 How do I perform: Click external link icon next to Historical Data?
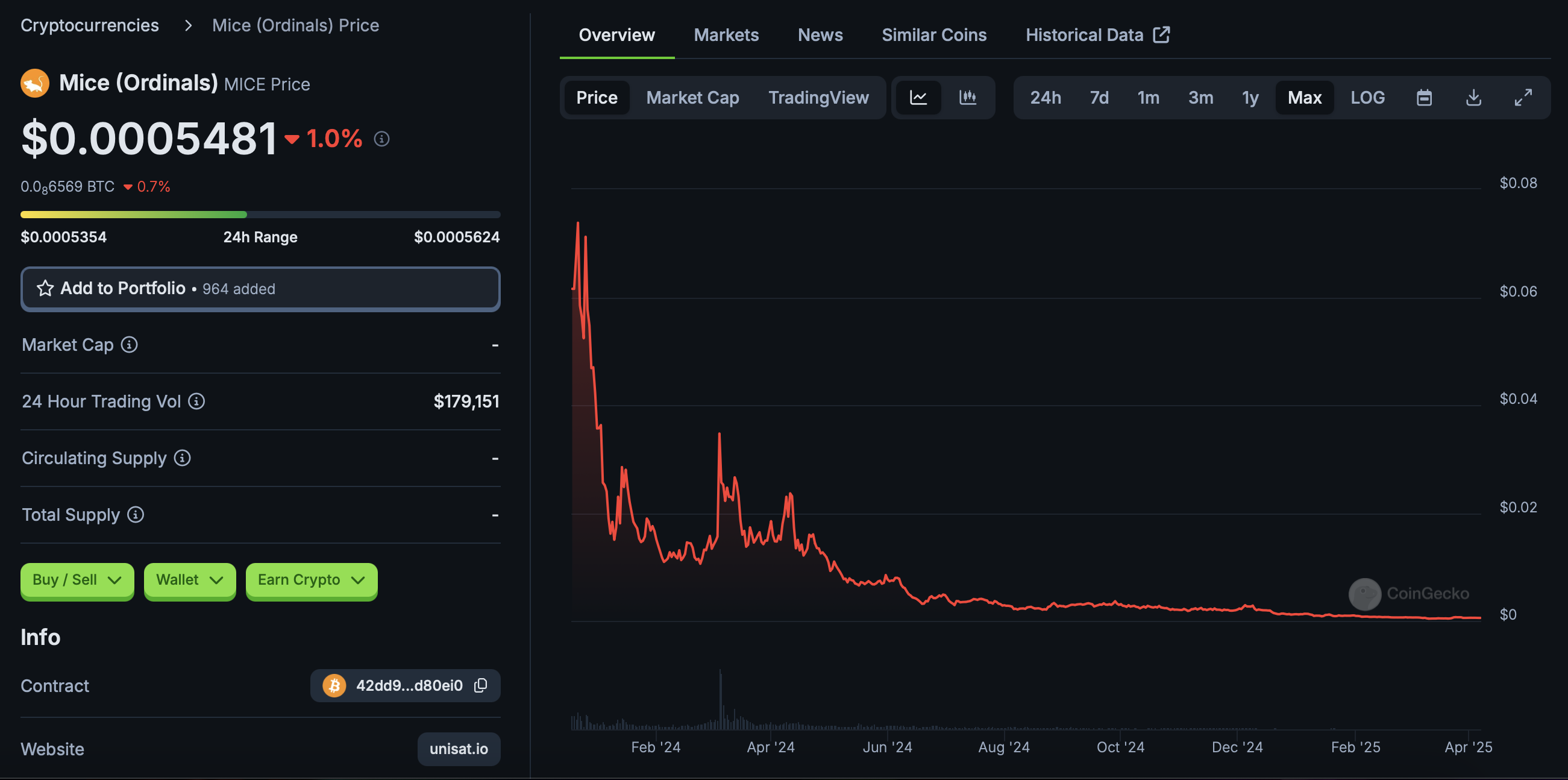(x=1161, y=35)
